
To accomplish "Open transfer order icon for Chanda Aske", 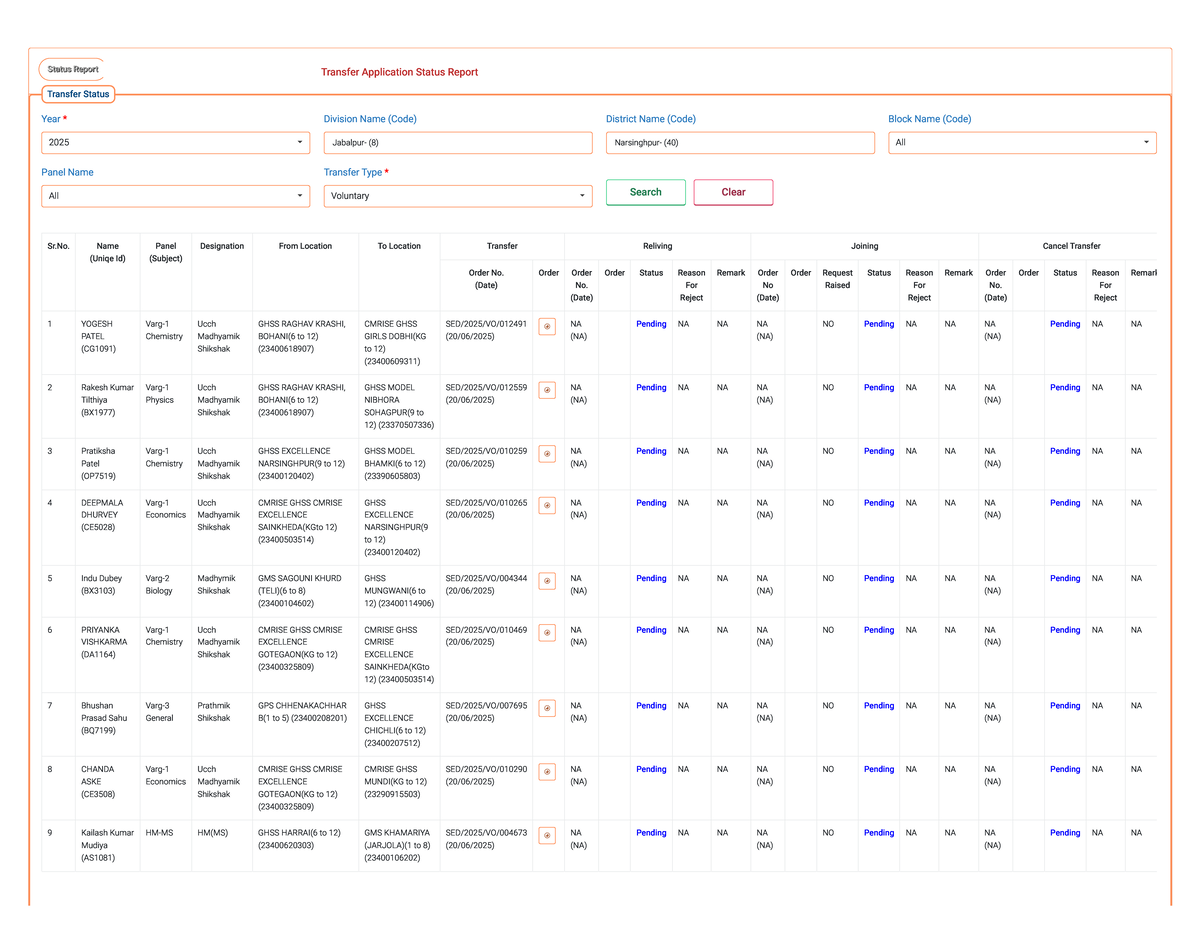I will tap(547, 772).
